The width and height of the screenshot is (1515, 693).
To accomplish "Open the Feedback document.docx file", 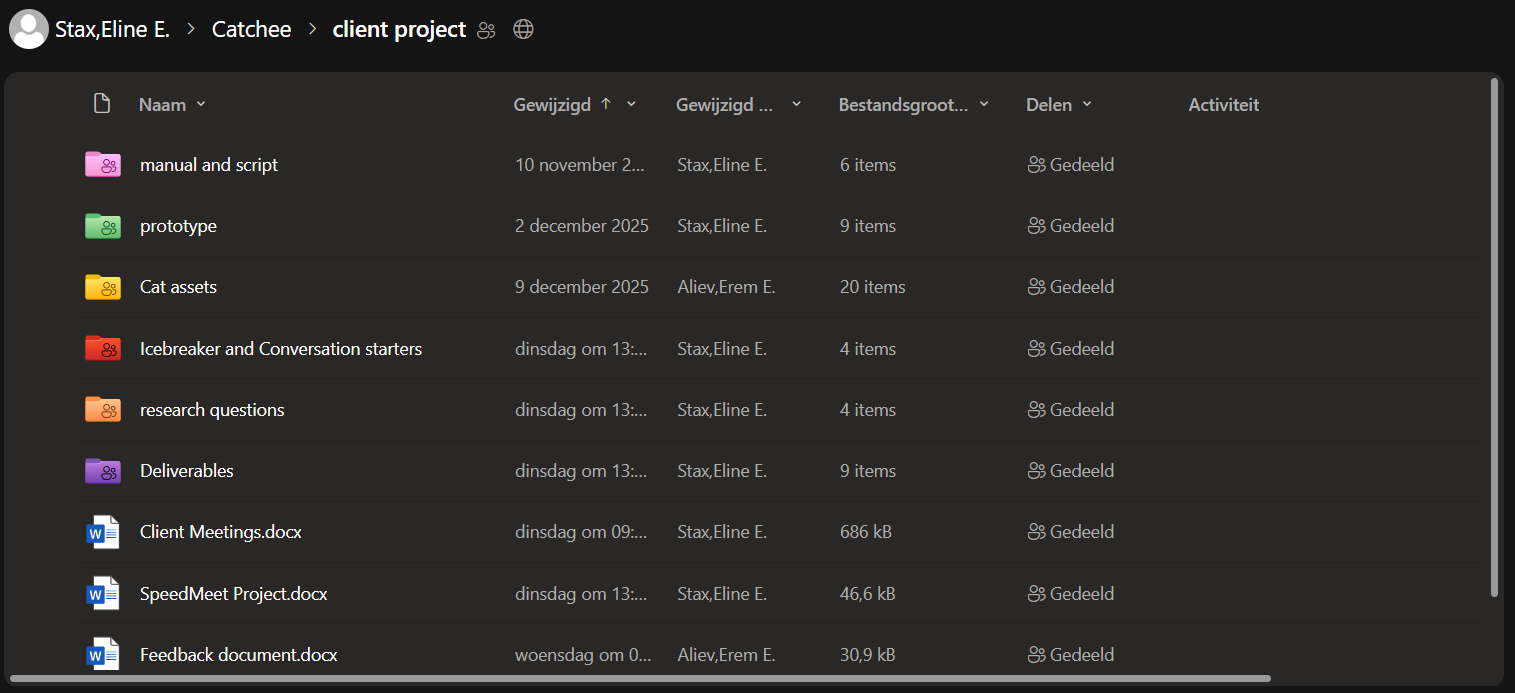I will point(238,654).
